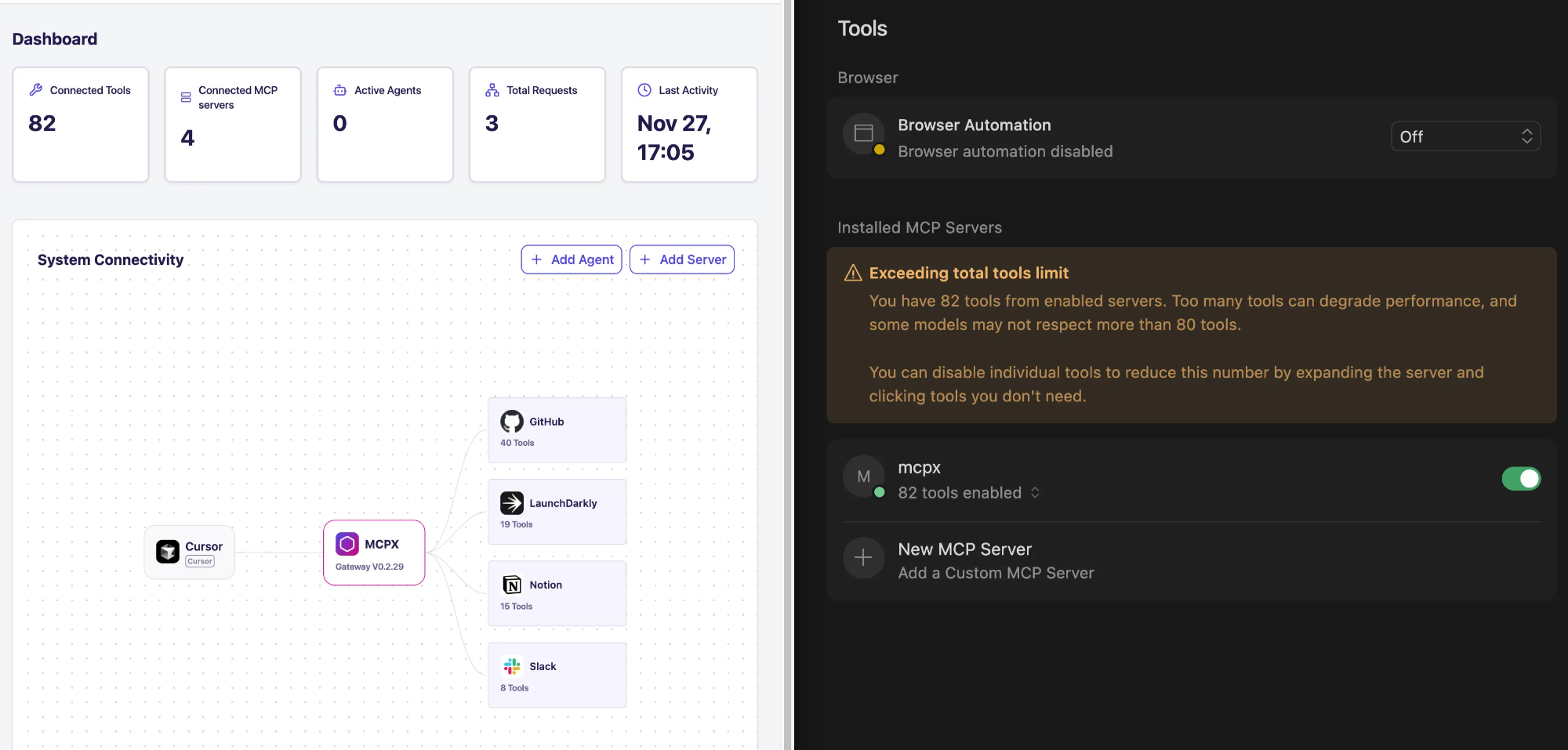Click the Tools panel heading
Image resolution: width=1568 pixels, height=750 pixels.
point(862,29)
